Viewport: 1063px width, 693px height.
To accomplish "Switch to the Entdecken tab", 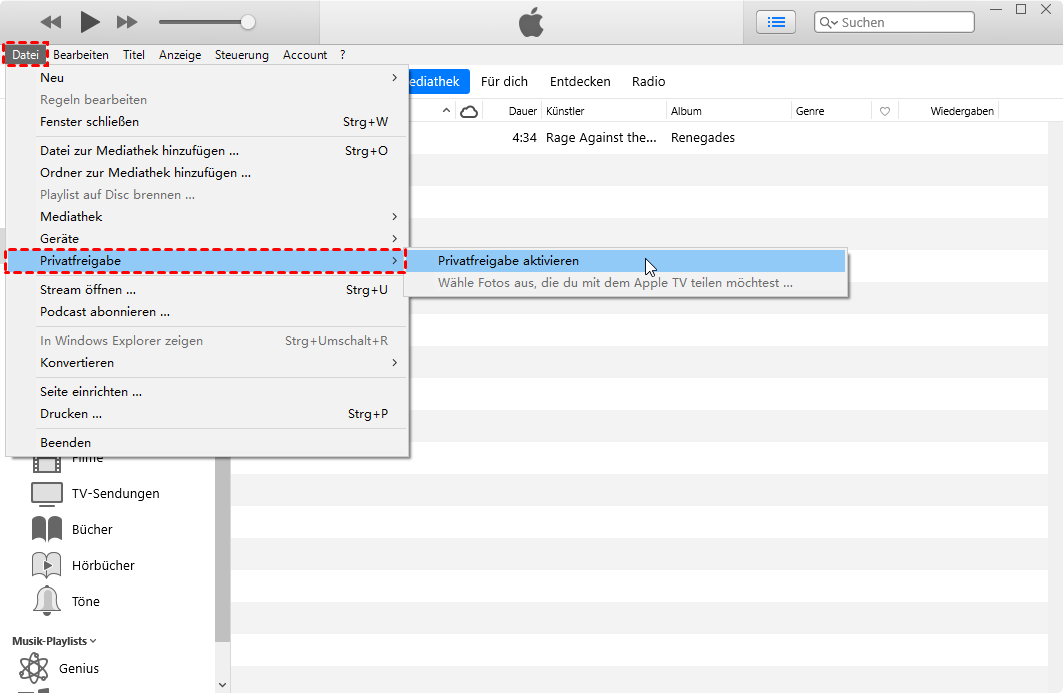I will click(580, 81).
